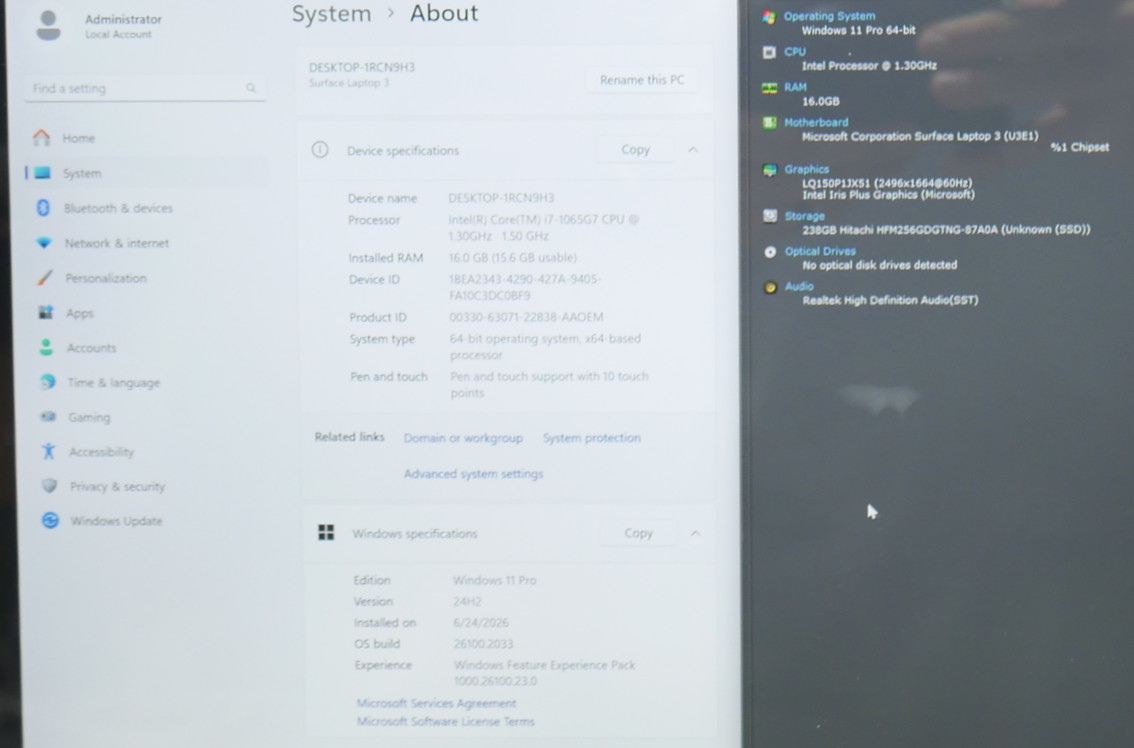Click the RAM module icon in Speccy
The image size is (1134, 748).
[770, 88]
